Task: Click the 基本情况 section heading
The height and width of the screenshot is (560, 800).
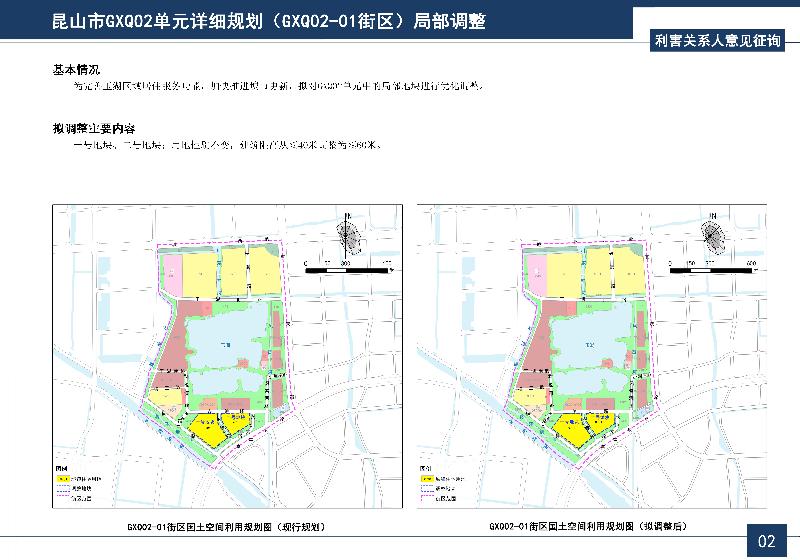Action: pyautogui.click(x=77, y=70)
